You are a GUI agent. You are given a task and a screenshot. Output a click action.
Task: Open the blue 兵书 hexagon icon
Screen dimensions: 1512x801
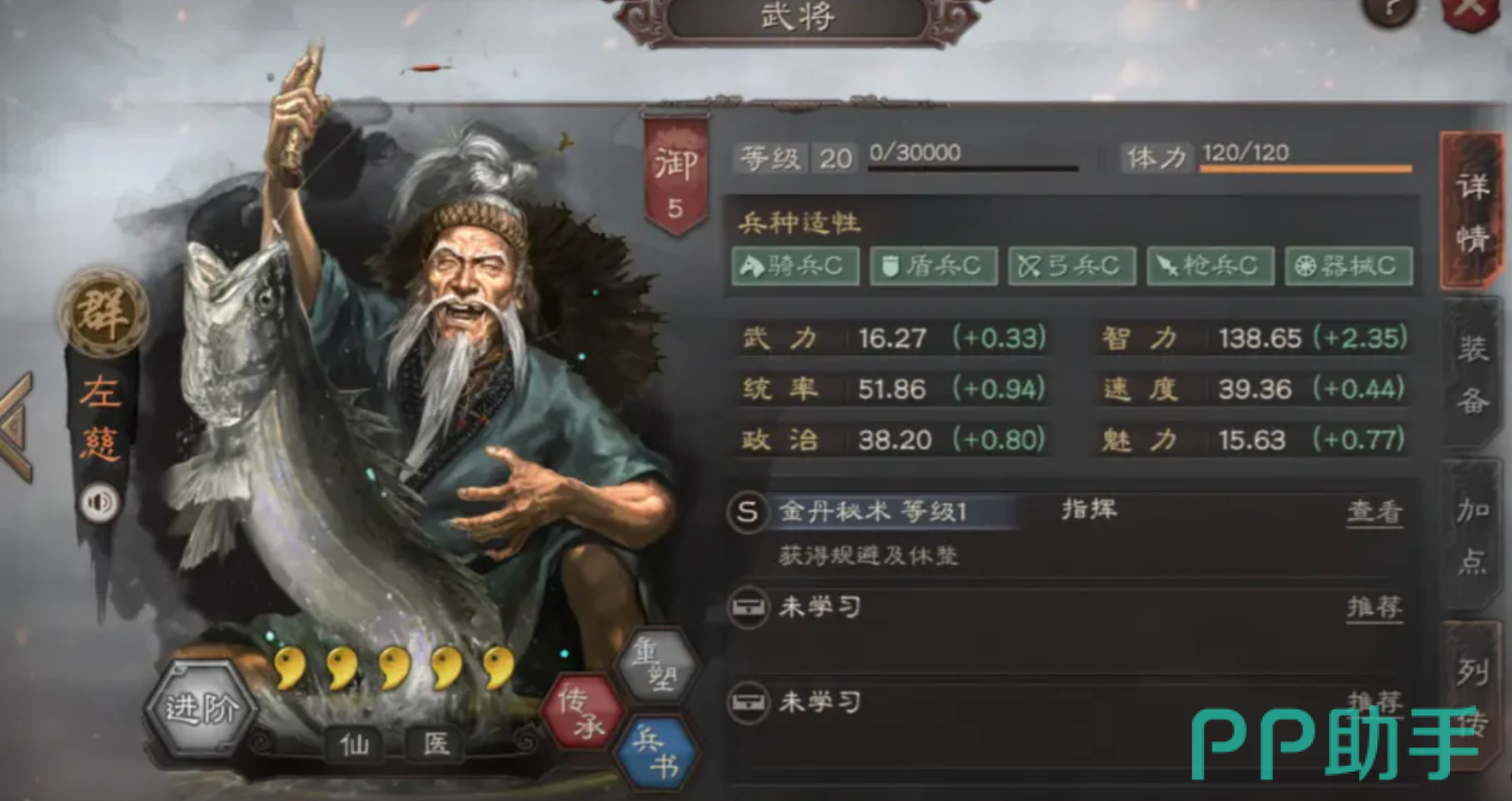[x=658, y=753]
